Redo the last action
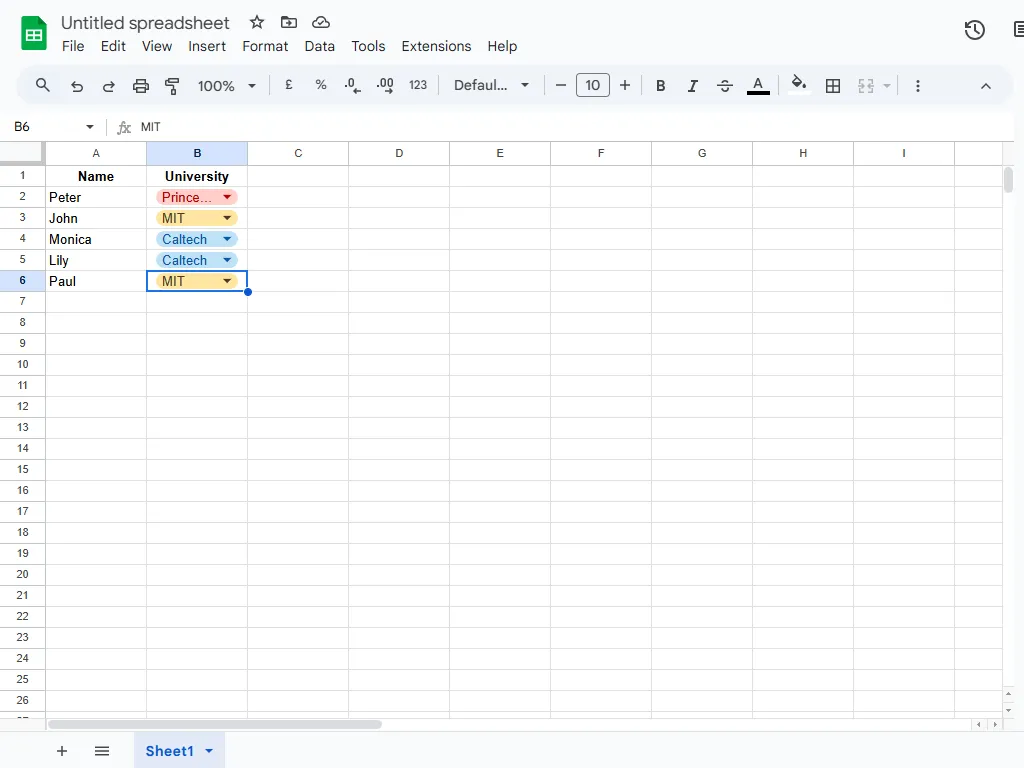Viewport: 1024px width, 768px height. pos(108,86)
